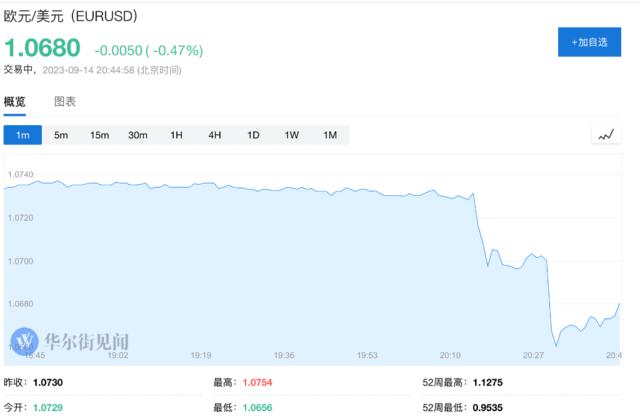Click the 19:36 time label on axis
The image size is (640, 418).
283,354
